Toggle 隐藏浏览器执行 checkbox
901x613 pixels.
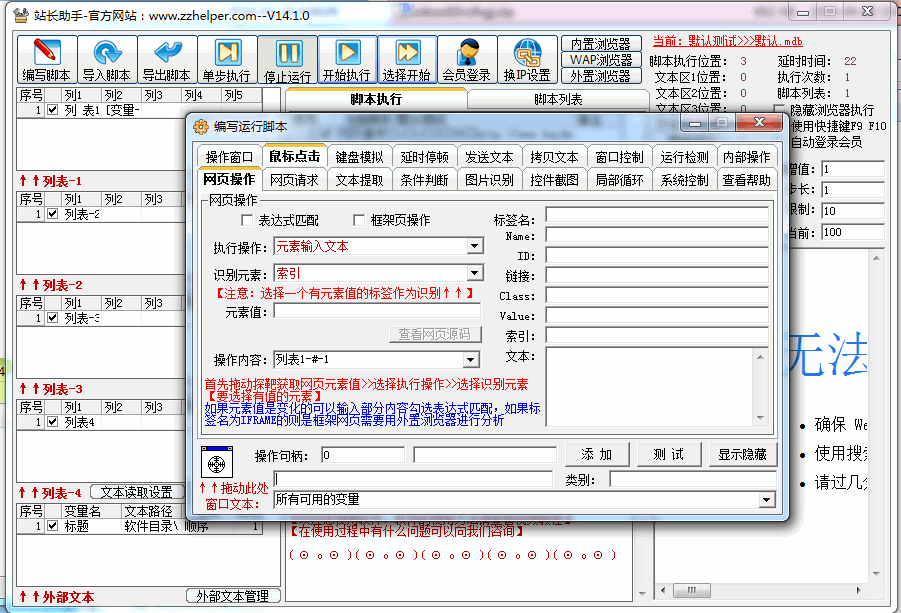[780, 110]
